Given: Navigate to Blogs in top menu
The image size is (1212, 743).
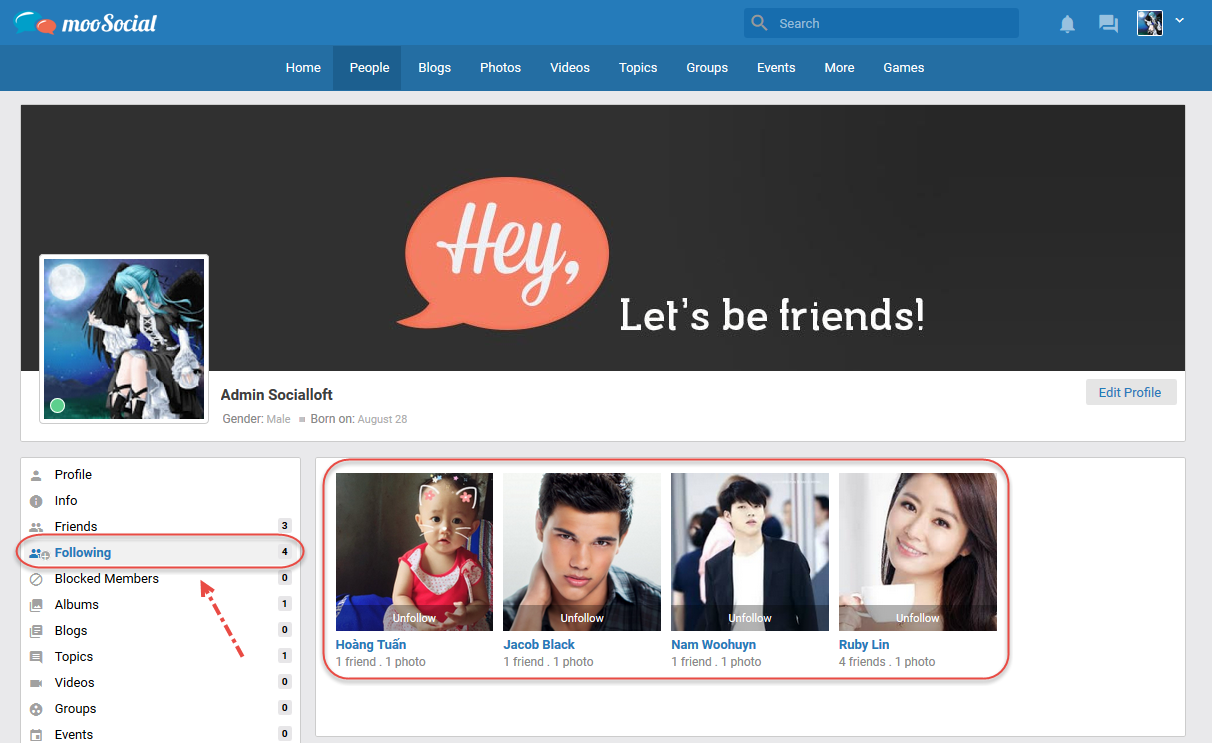Looking at the screenshot, I should point(434,68).
